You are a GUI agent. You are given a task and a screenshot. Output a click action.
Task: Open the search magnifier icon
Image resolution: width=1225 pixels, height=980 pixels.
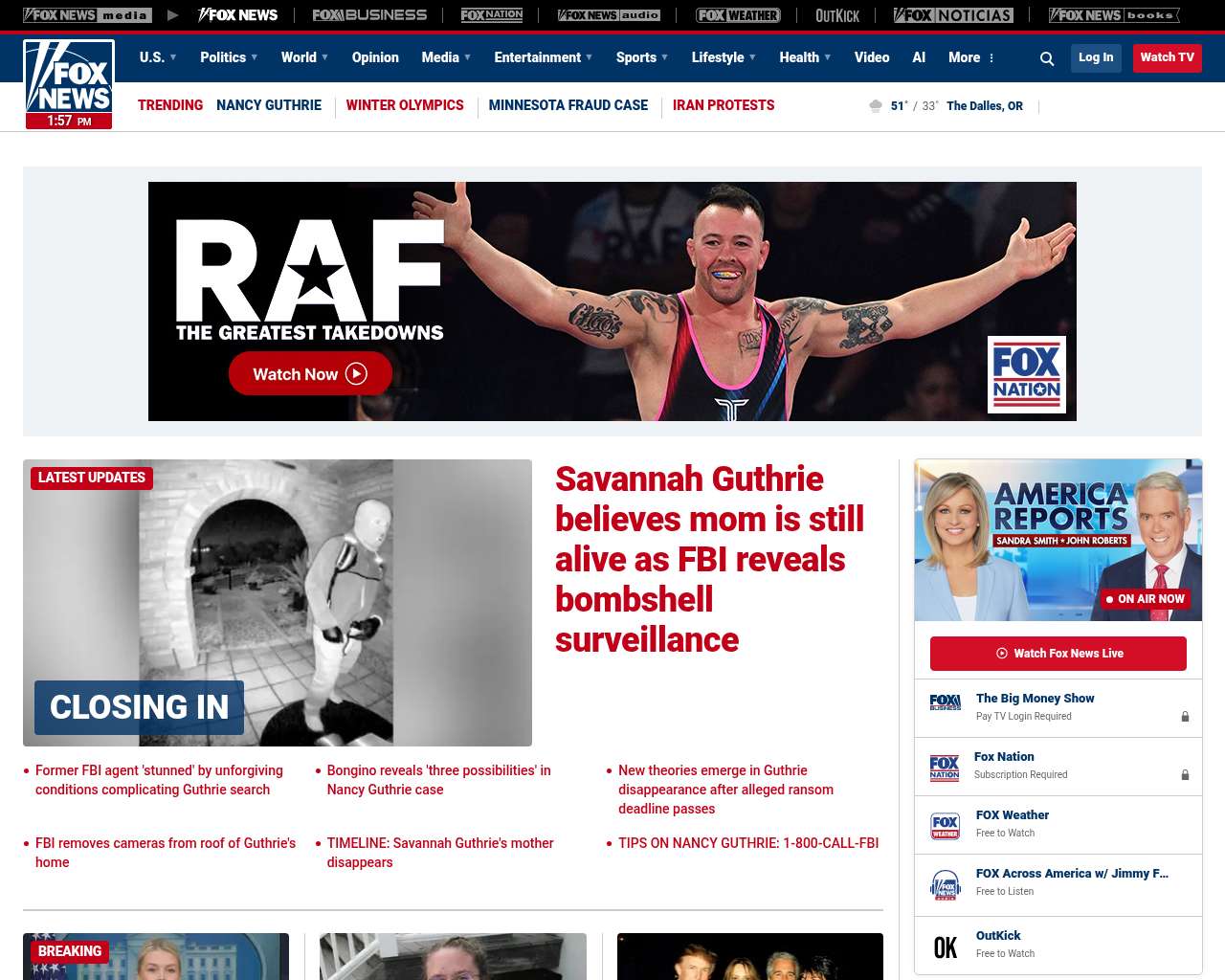coord(1047,58)
